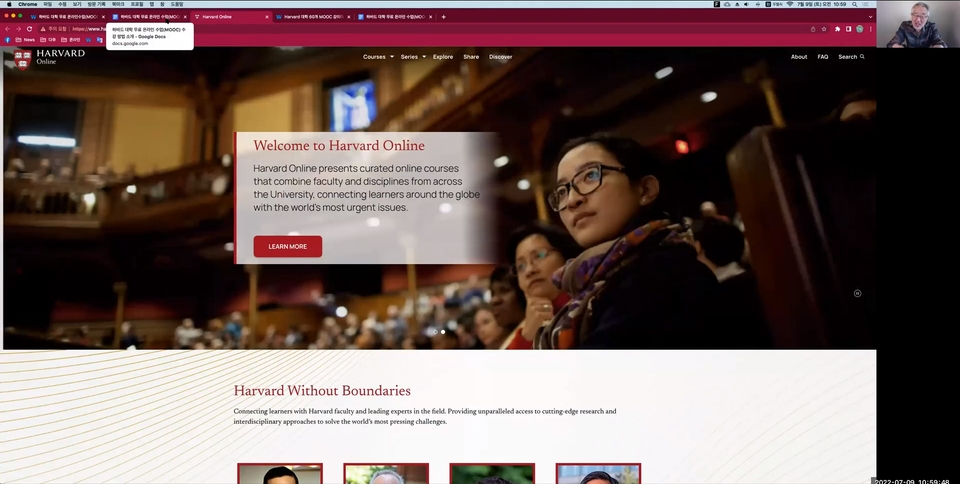Open the 수정 menu
The image size is (960, 484).
[x=62, y=4]
